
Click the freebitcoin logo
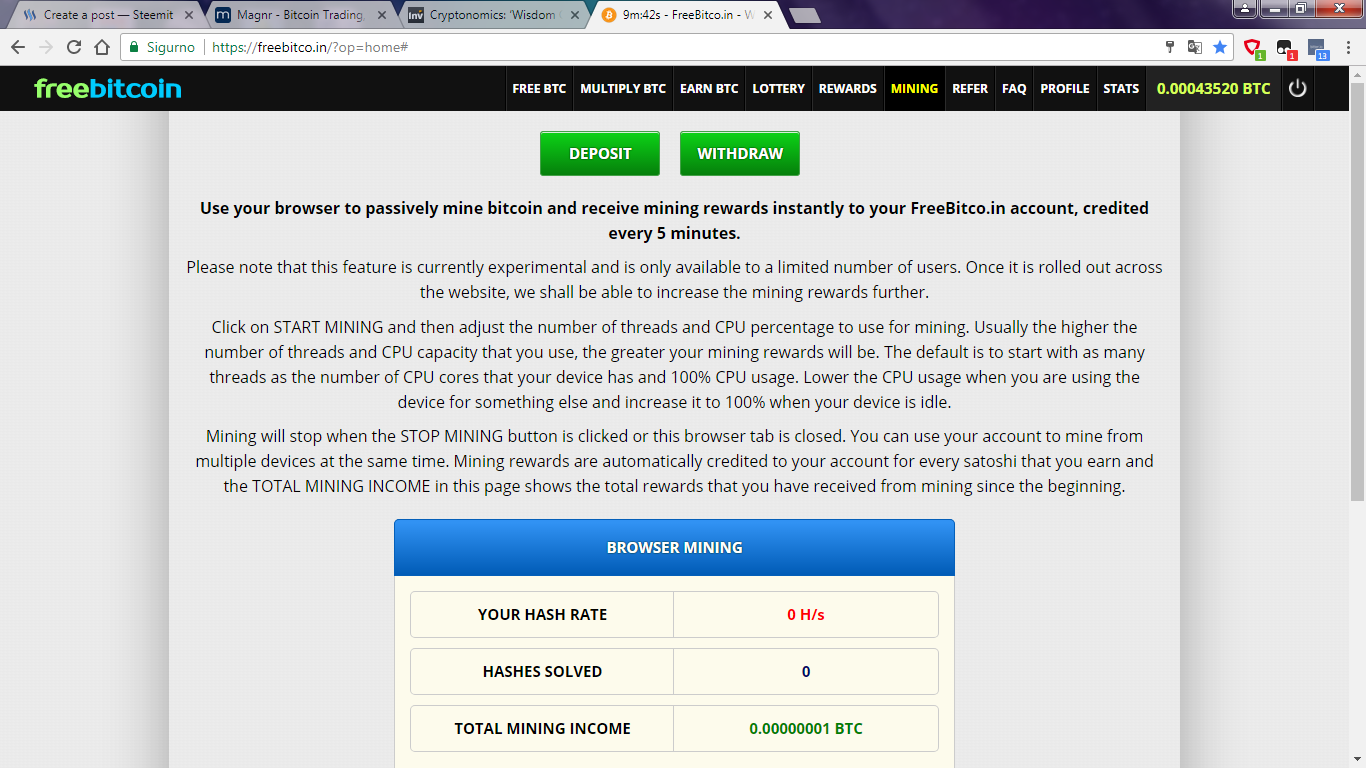[x=108, y=88]
